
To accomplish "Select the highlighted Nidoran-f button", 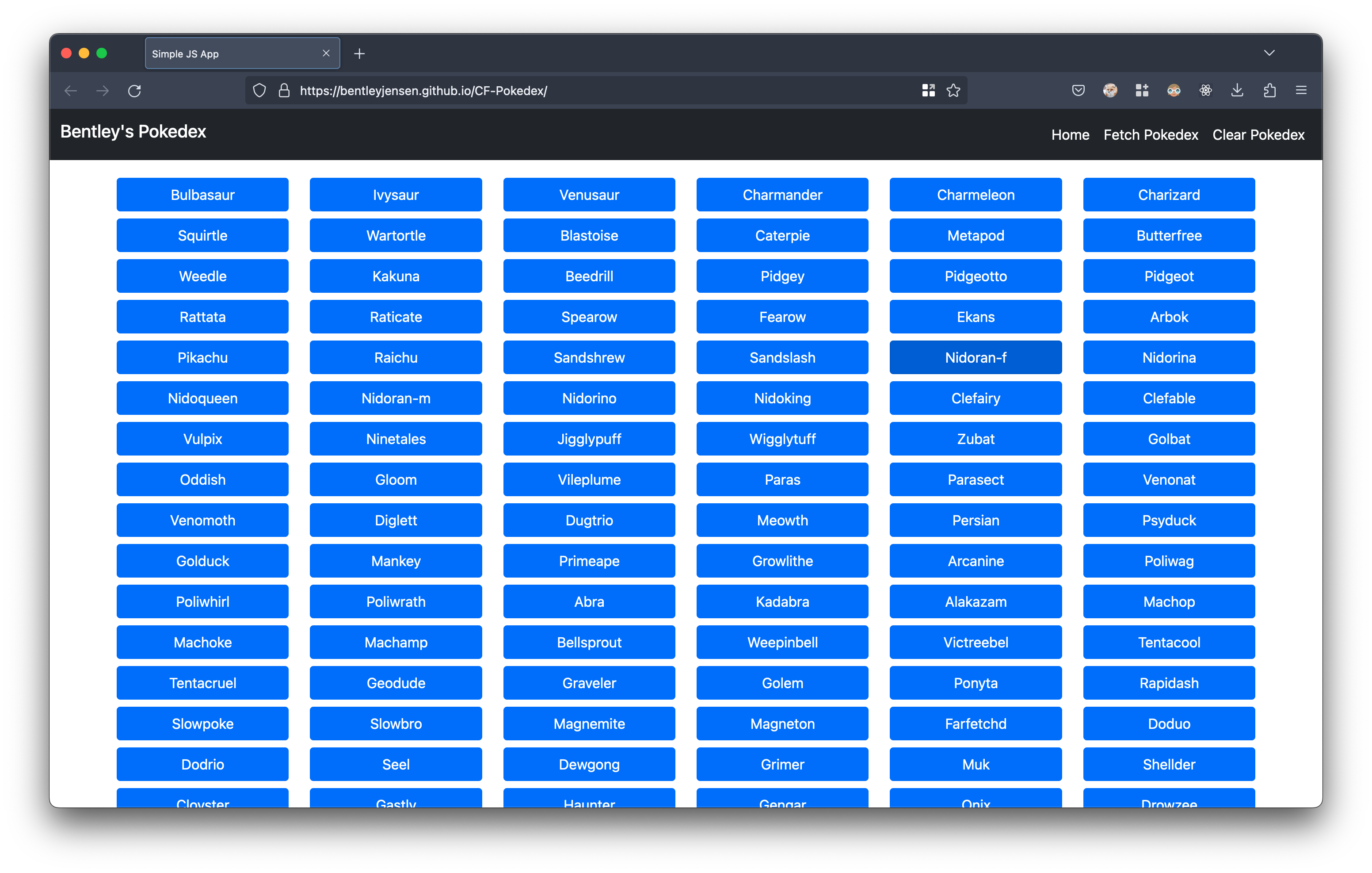I will [976, 357].
